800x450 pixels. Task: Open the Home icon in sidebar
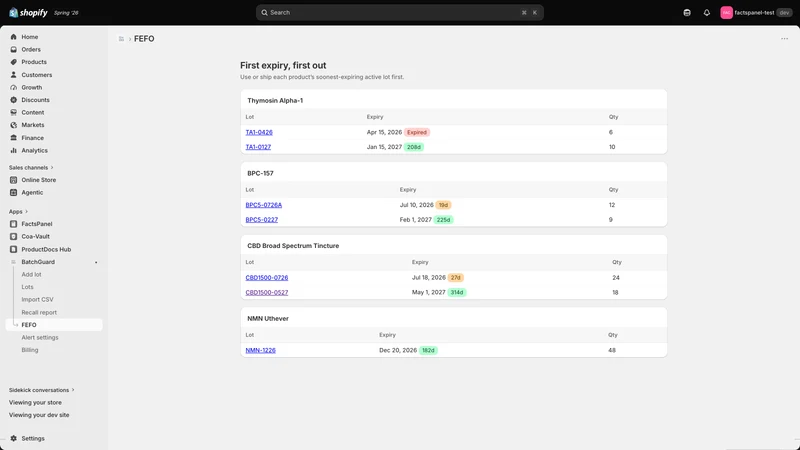click(14, 37)
